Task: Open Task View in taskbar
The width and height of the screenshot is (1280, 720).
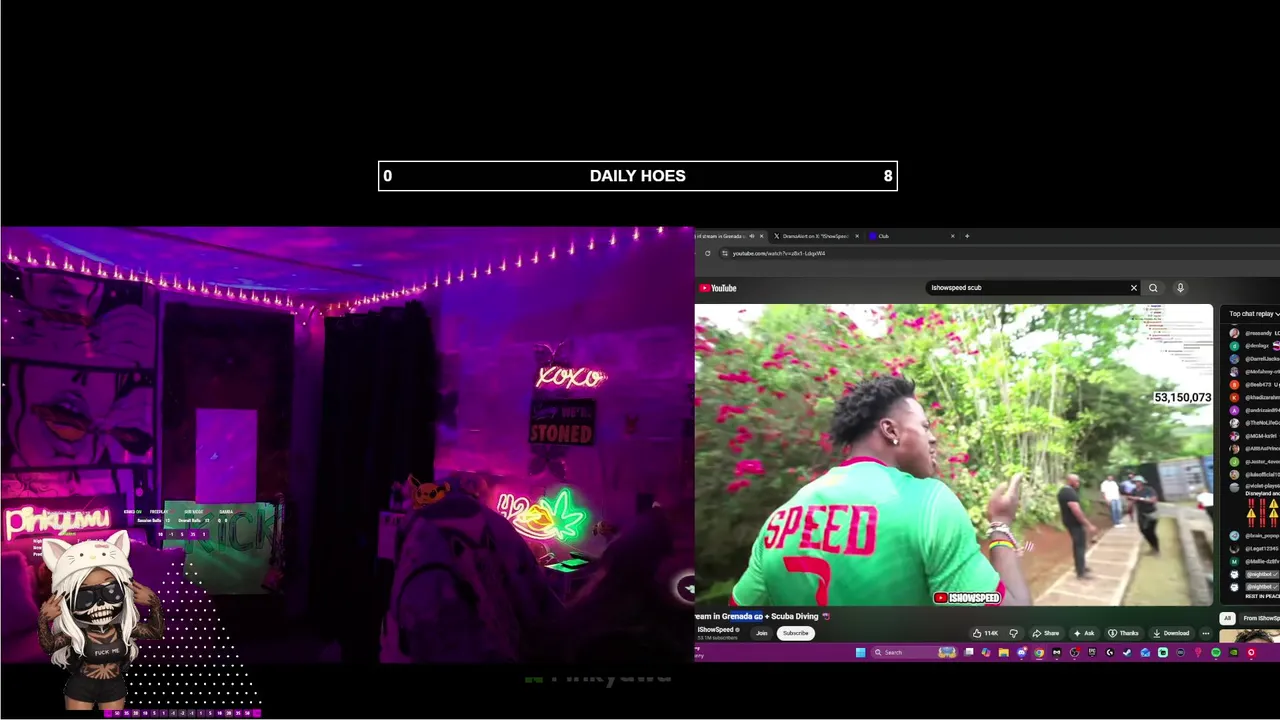Action: point(968,653)
